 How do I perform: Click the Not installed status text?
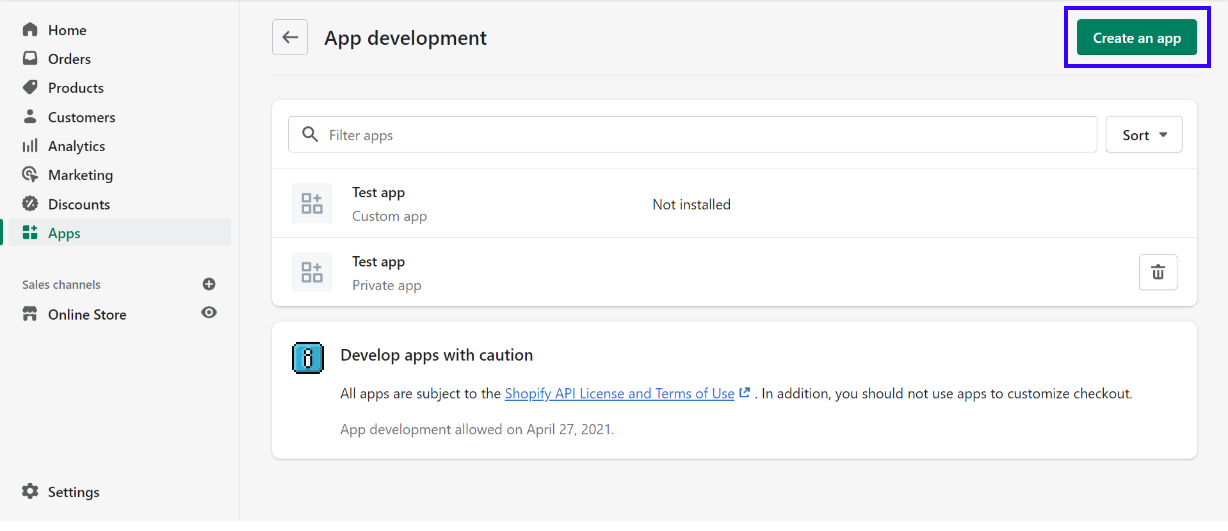click(692, 204)
